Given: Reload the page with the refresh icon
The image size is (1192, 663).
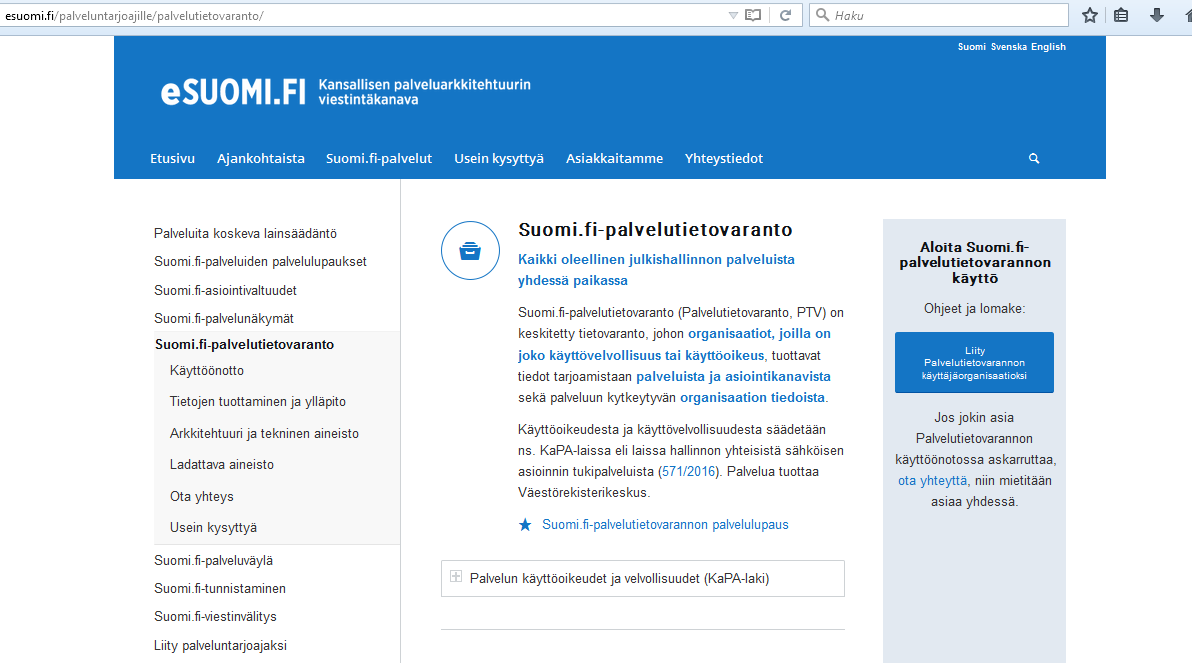Looking at the screenshot, I should [x=785, y=15].
